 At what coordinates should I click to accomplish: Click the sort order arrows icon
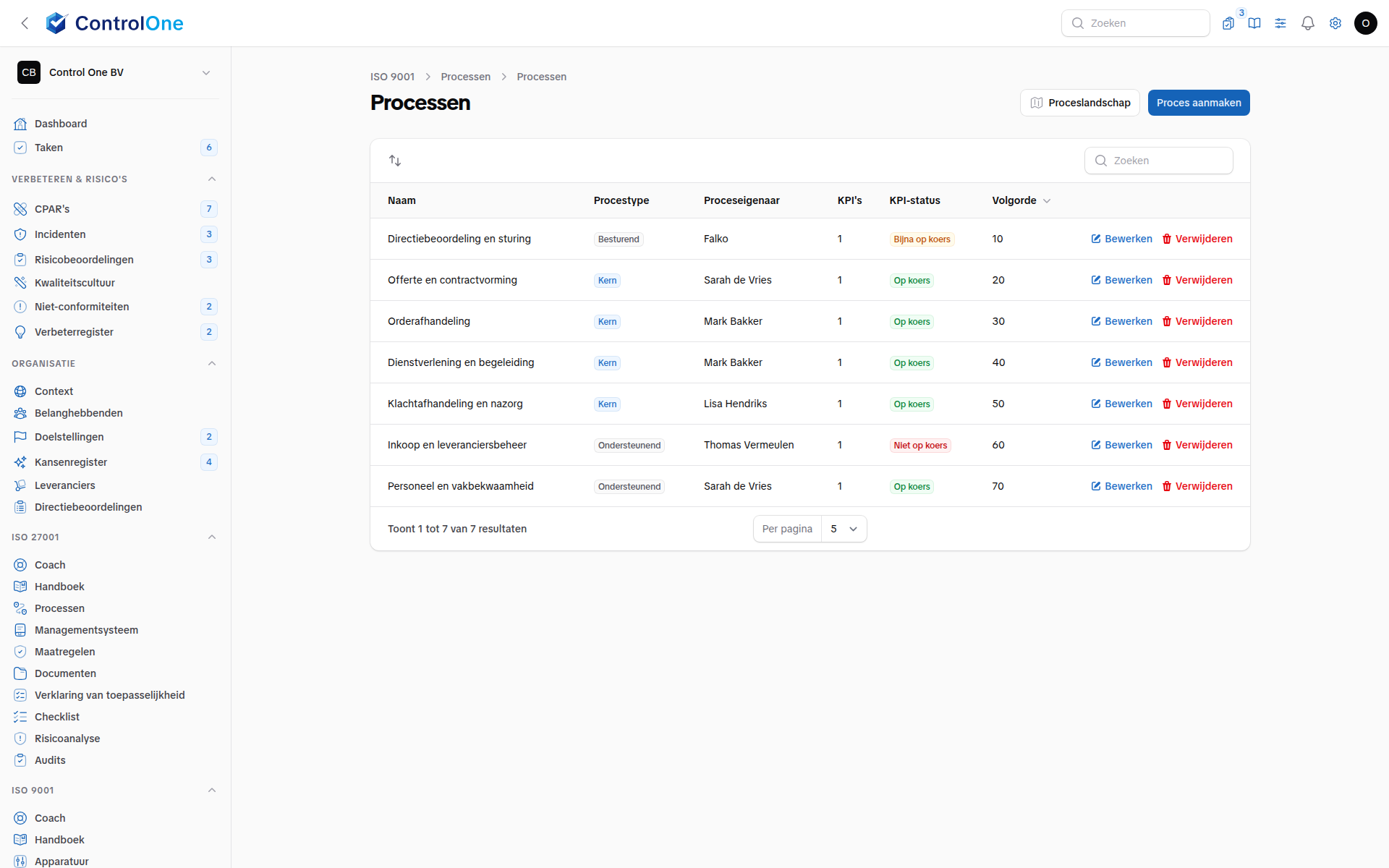(395, 161)
